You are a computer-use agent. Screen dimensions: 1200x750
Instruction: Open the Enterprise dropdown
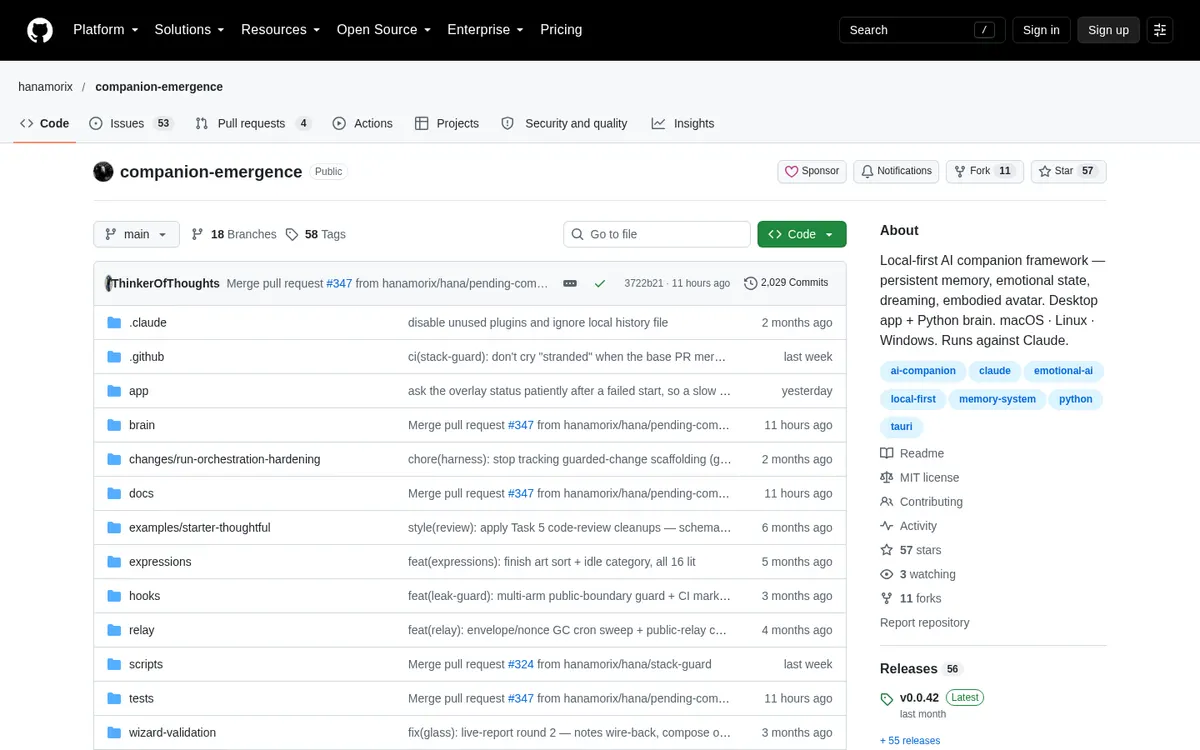(x=485, y=30)
